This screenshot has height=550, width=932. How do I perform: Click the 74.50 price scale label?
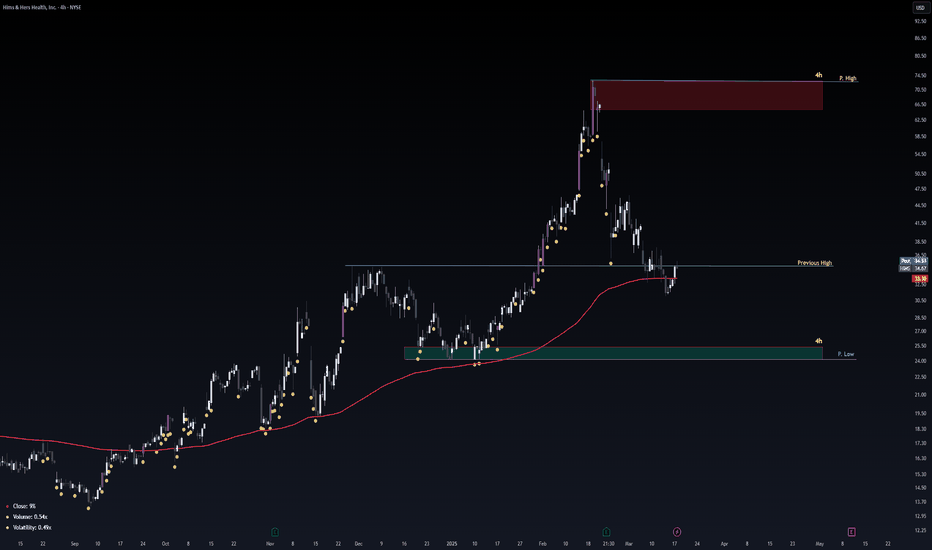tap(921, 76)
